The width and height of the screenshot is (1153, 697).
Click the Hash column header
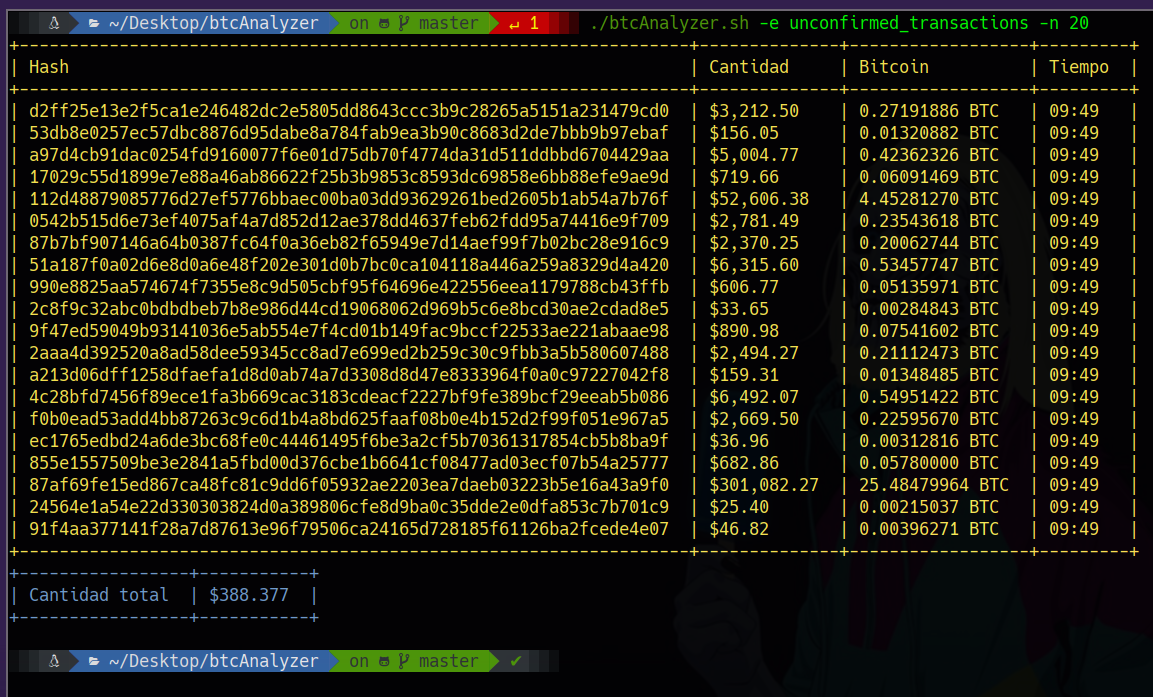(x=49, y=67)
